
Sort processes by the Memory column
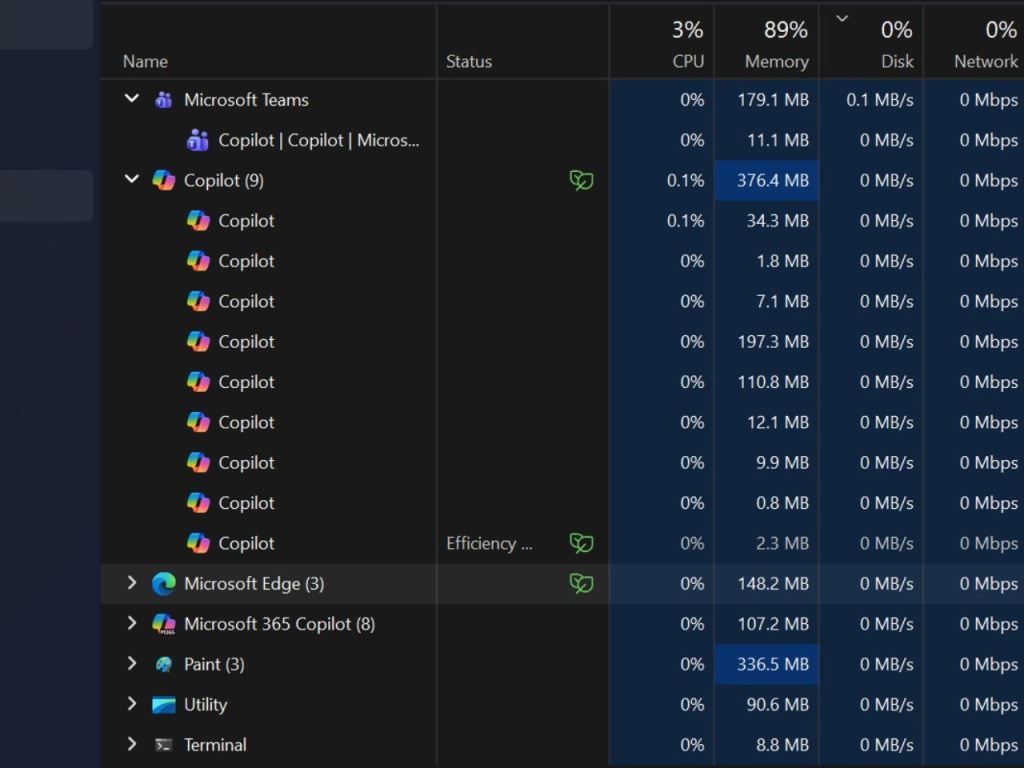[x=775, y=61]
